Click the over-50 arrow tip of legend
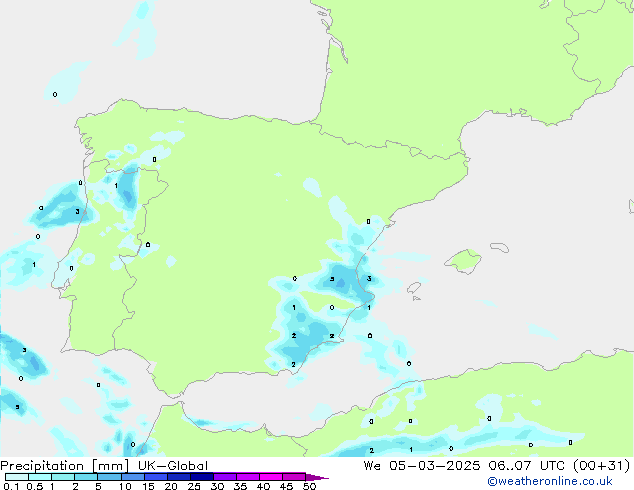 click(317, 477)
